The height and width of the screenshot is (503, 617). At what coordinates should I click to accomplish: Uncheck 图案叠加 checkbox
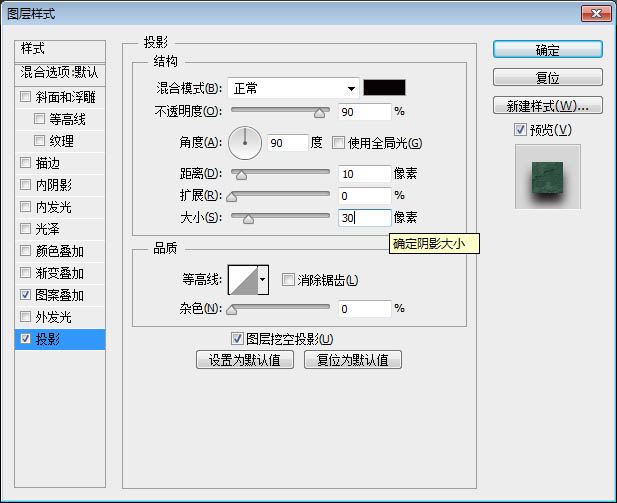(x=25, y=294)
